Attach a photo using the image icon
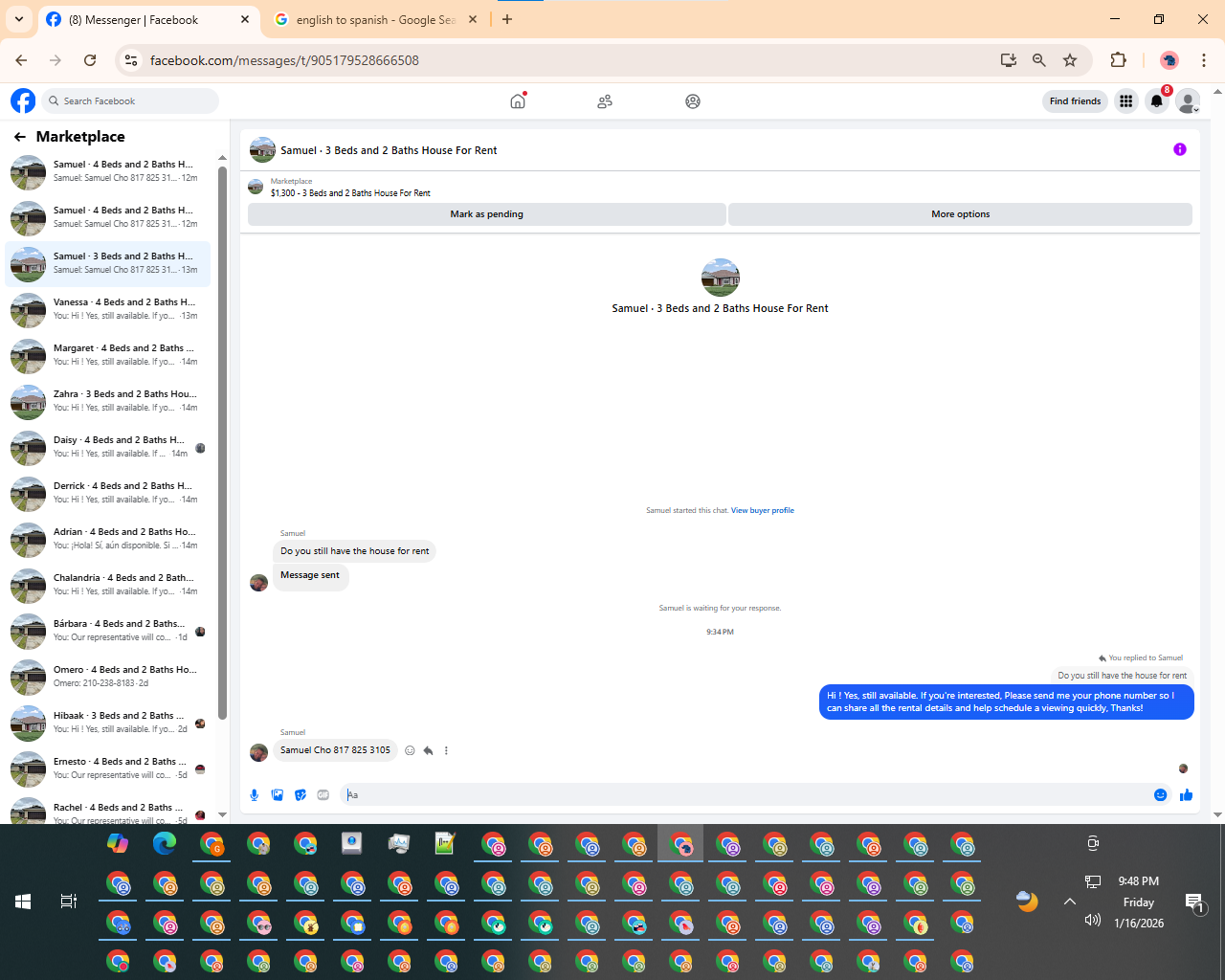Image resolution: width=1225 pixels, height=980 pixels. (278, 794)
